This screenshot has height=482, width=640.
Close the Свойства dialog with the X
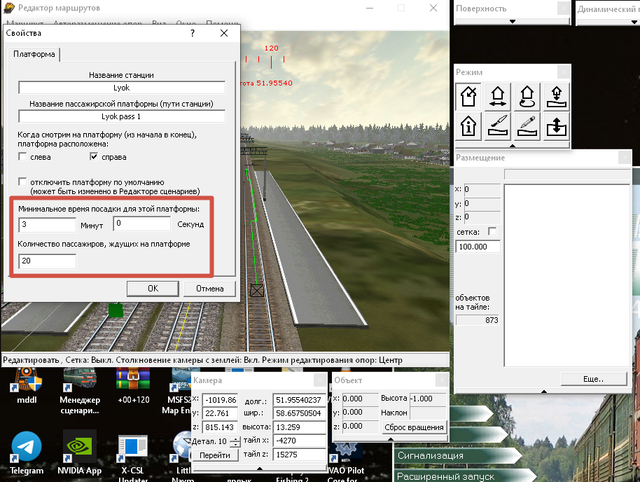coord(224,33)
